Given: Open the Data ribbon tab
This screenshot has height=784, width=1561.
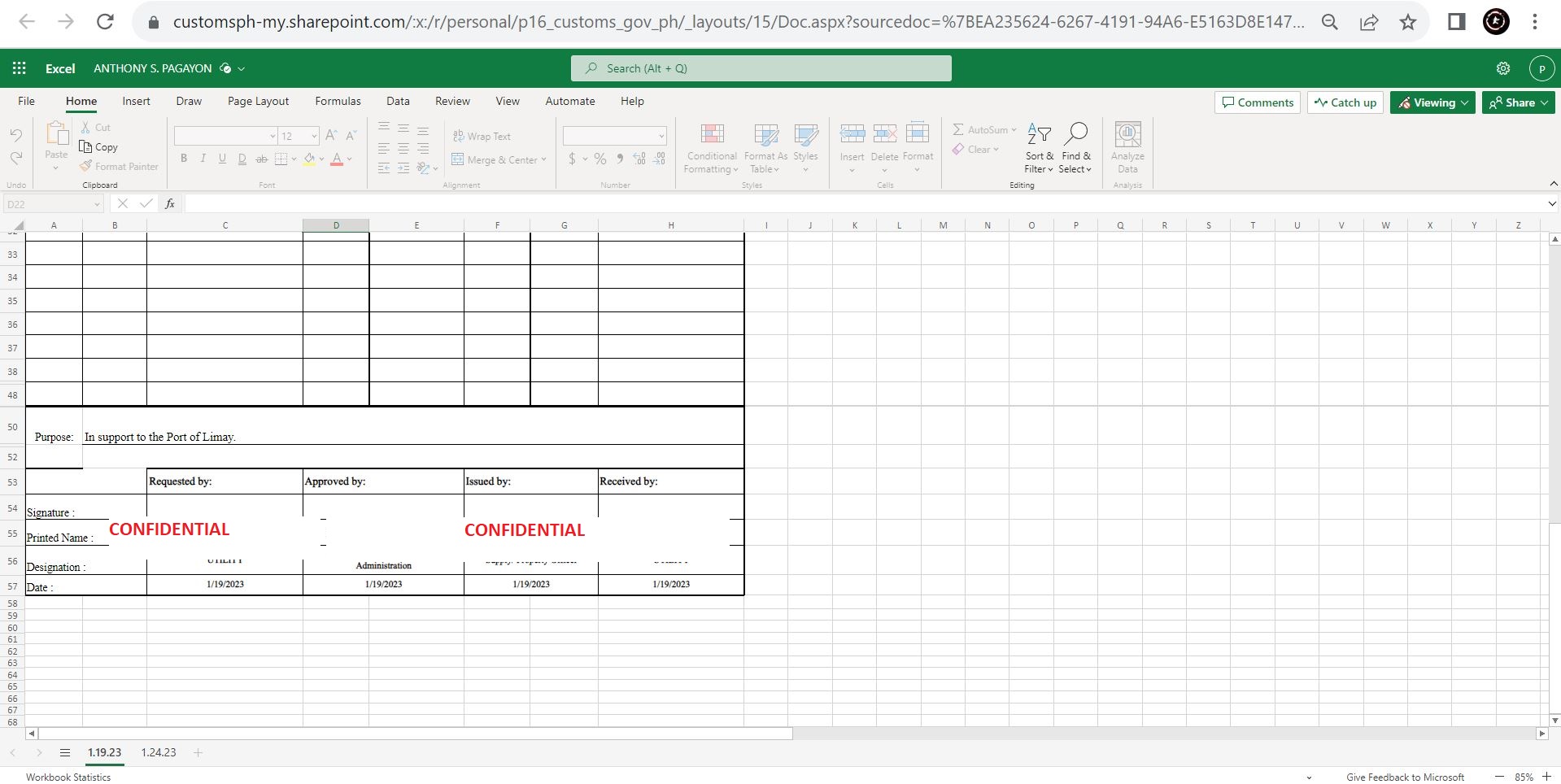Looking at the screenshot, I should [398, 101].
